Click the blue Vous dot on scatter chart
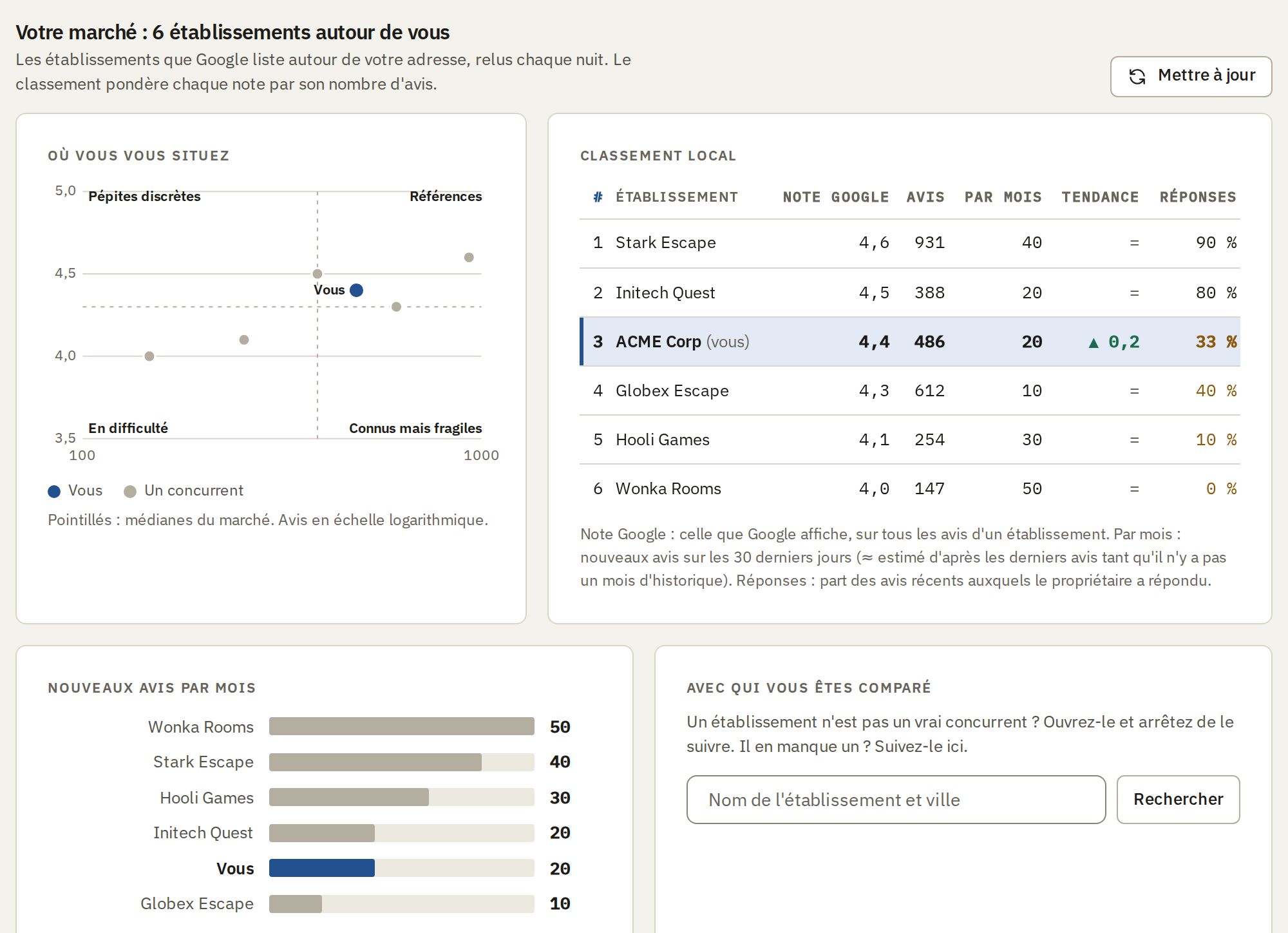The height and width of the screenshot is (933, 1288). [x=356, y=290]
